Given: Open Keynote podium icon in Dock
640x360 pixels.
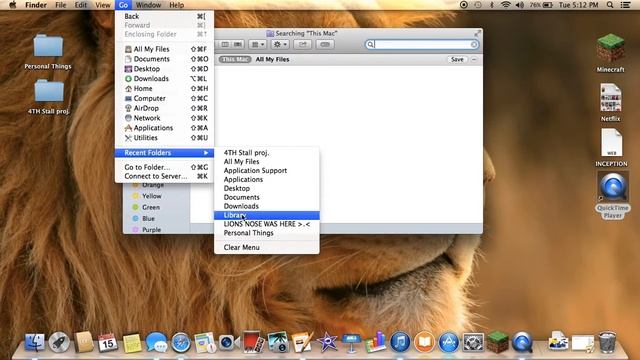Looking at the screenshot, I should click(351, 342).
